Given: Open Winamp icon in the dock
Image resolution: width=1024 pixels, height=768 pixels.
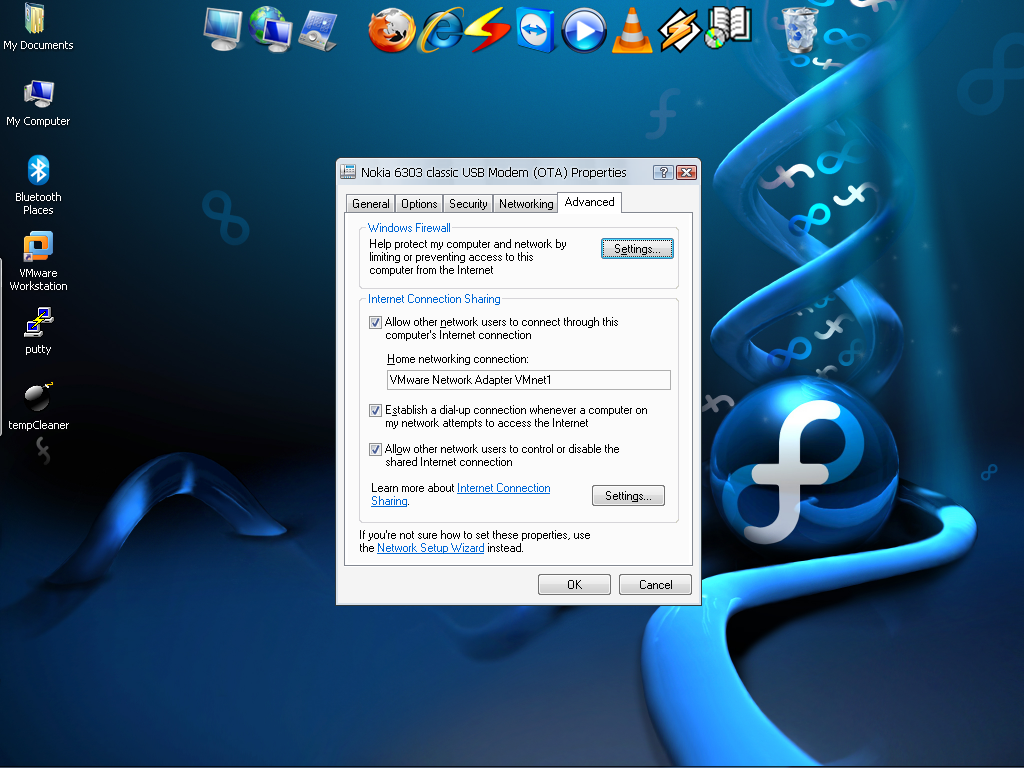Looking at the screenshot, I should click(679, 30).
